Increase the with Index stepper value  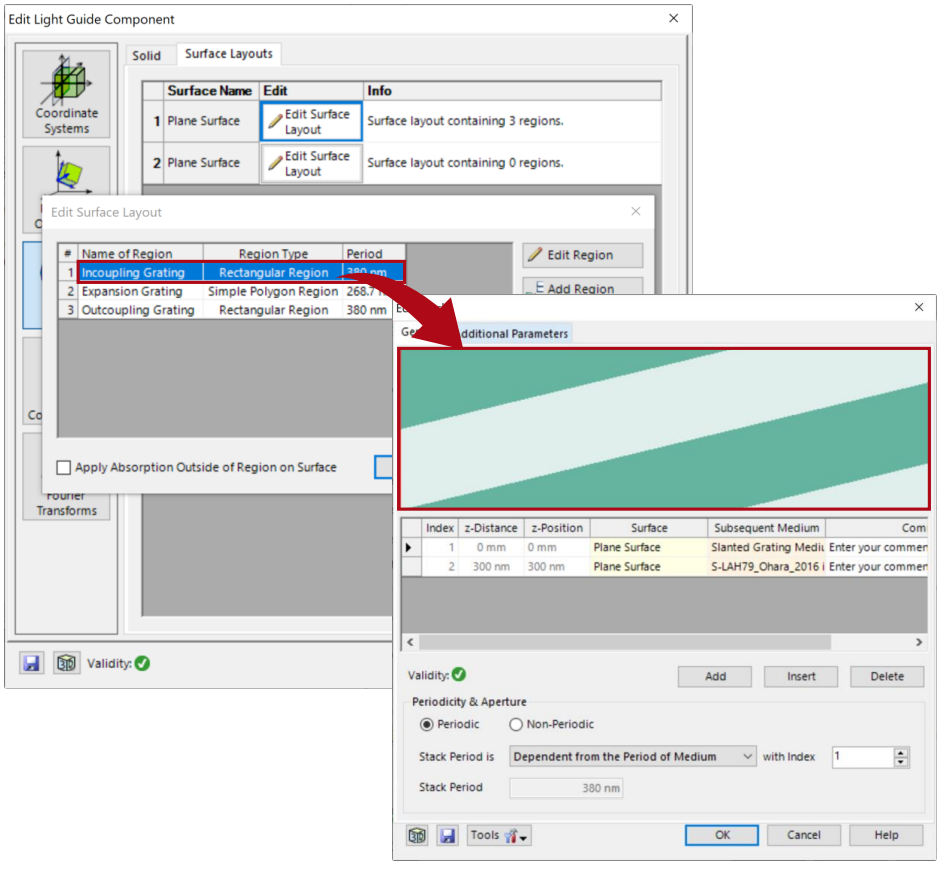point(901,752)
